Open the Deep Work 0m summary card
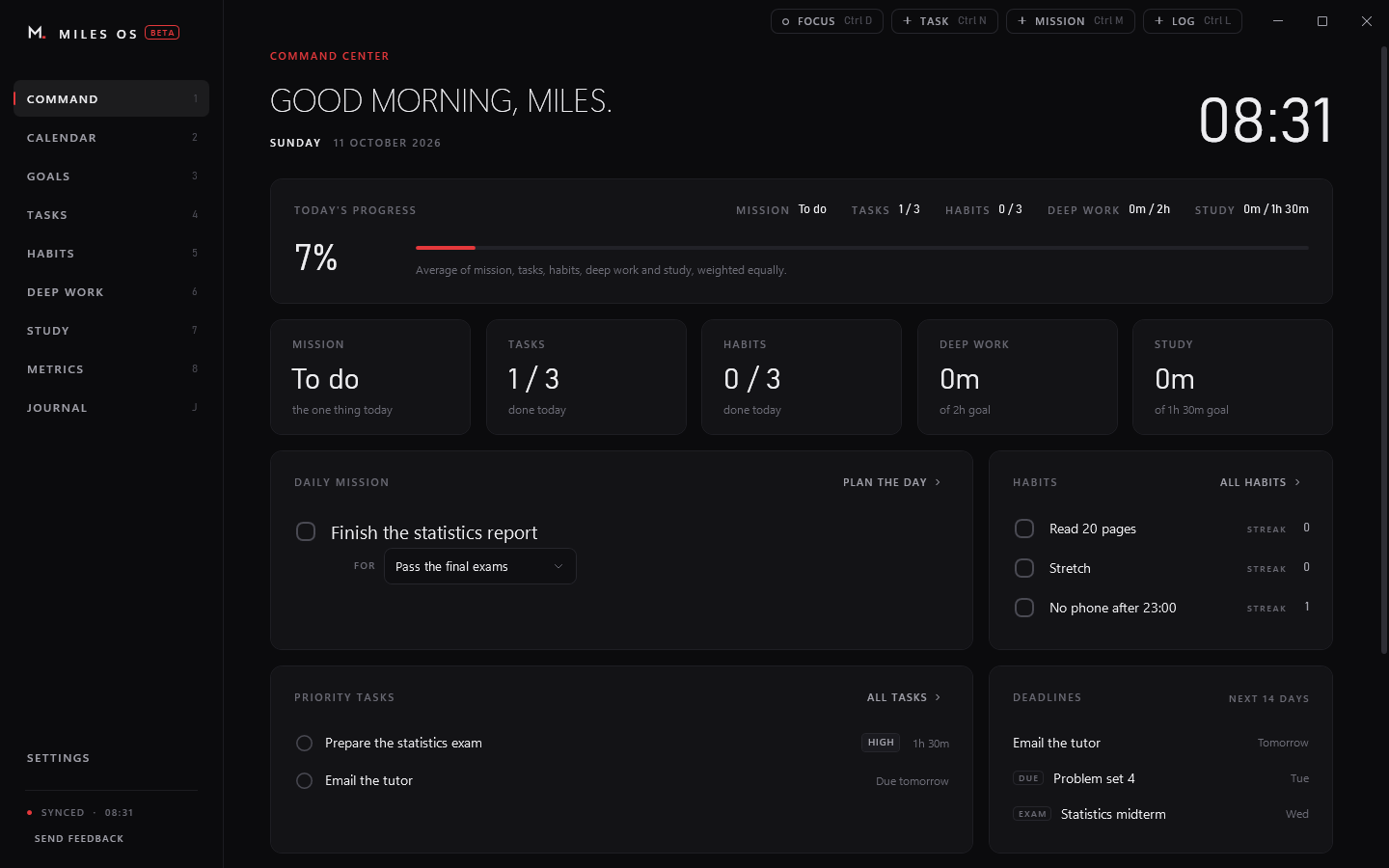This screenshot has width=1389, height=868. point(1018,377)
